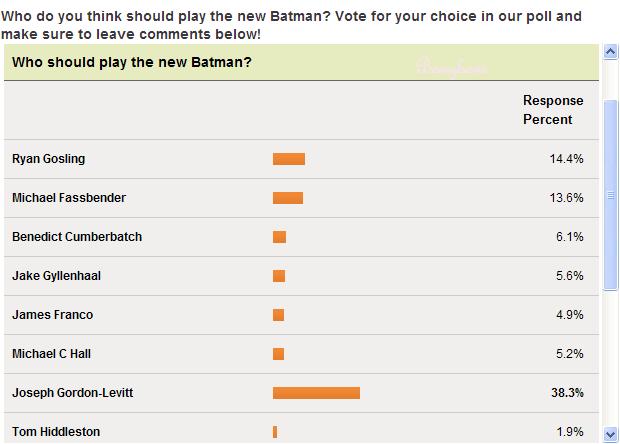Click the scrollbar down arrow
Screen dimensions: 620x444
[x=610, y=435]
